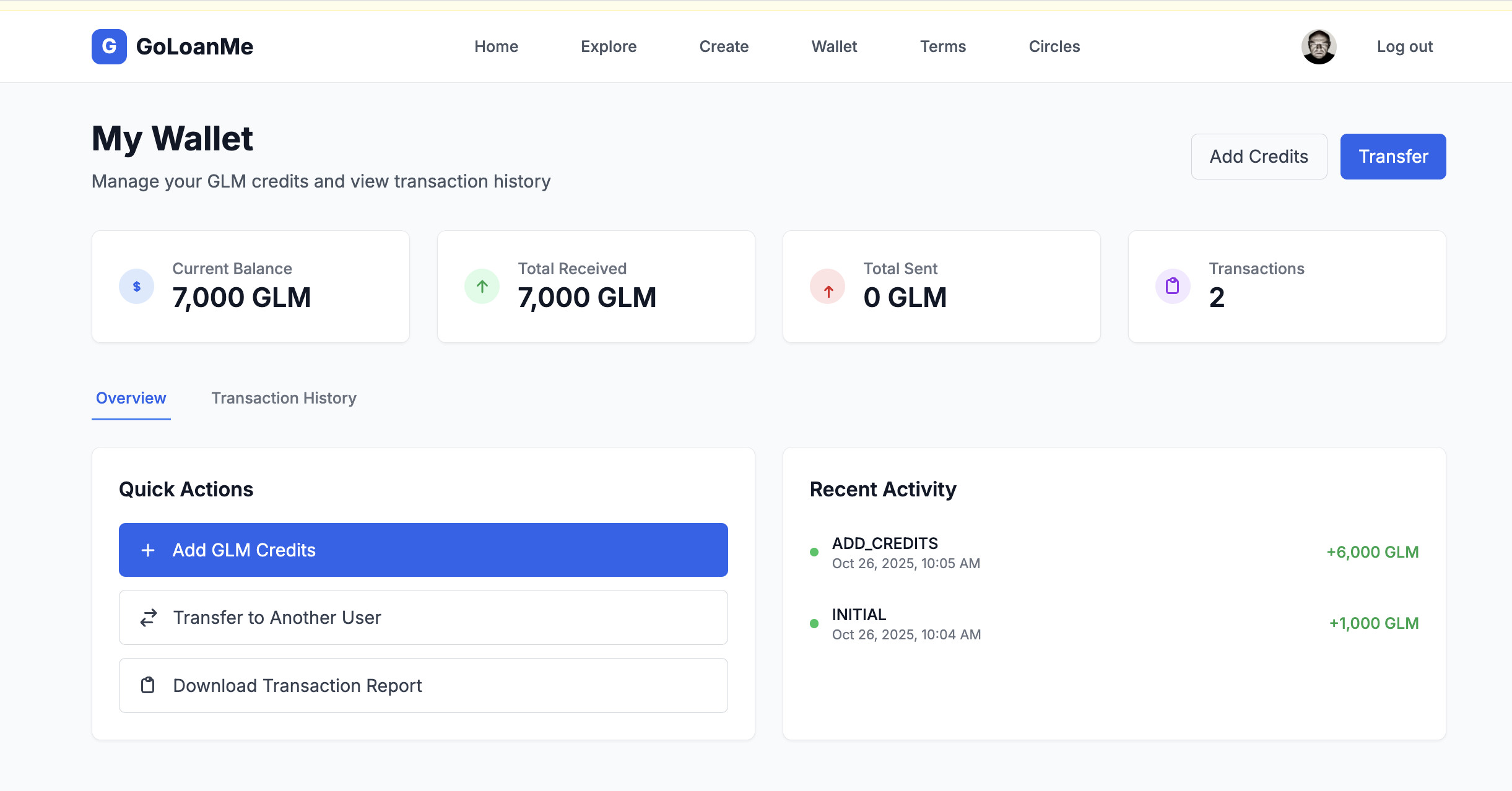This screenshot has width=1512, height=791.
Task: Click the purple clipboard Transactions icon
Action: tap(1172, 287)
